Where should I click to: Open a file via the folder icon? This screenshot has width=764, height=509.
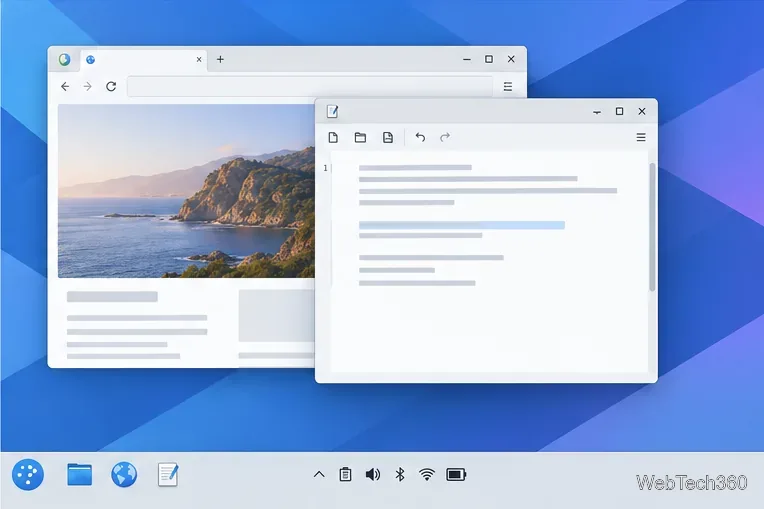point(361,137)
